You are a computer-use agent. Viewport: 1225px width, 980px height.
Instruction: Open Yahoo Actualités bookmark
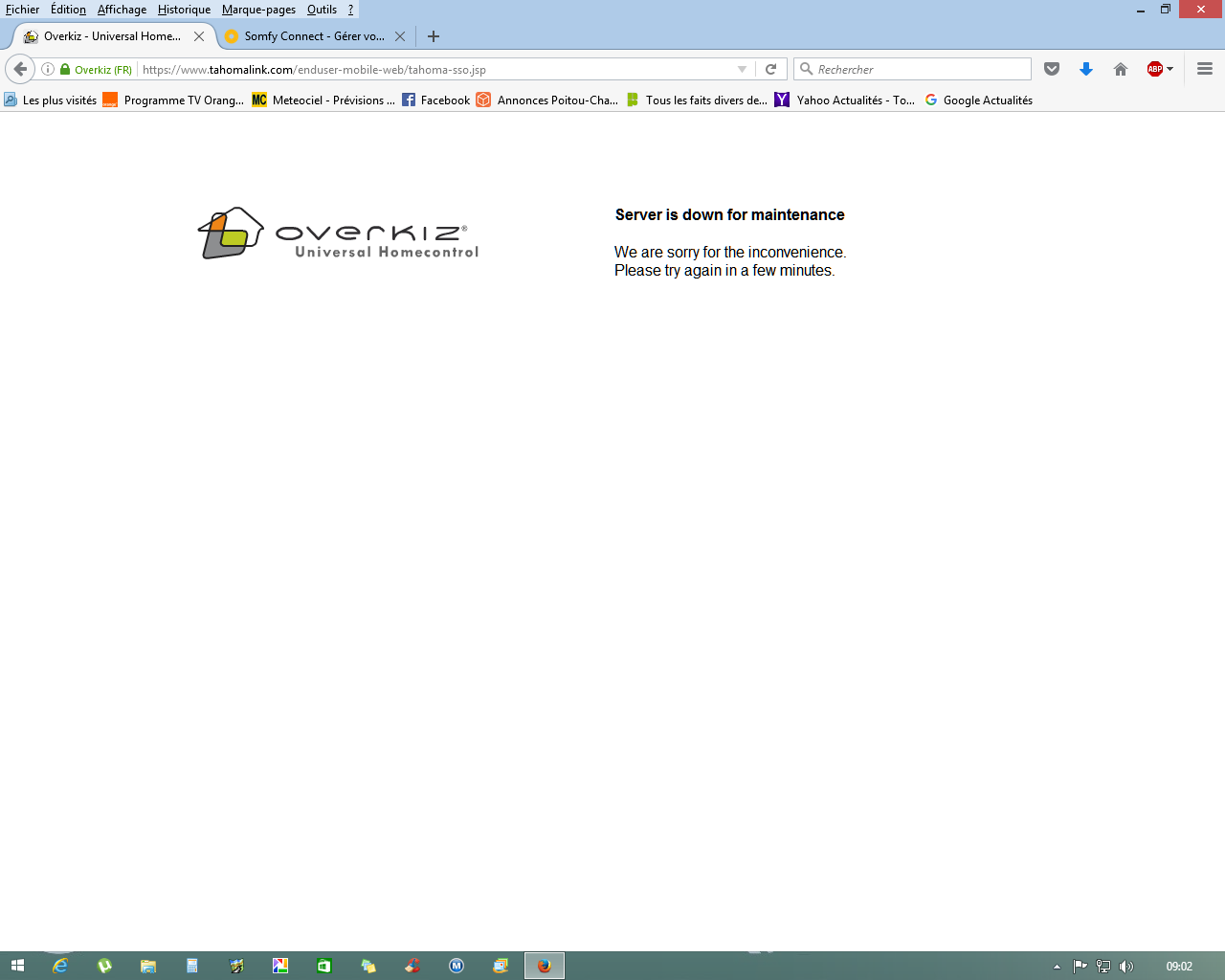point(845,100)
